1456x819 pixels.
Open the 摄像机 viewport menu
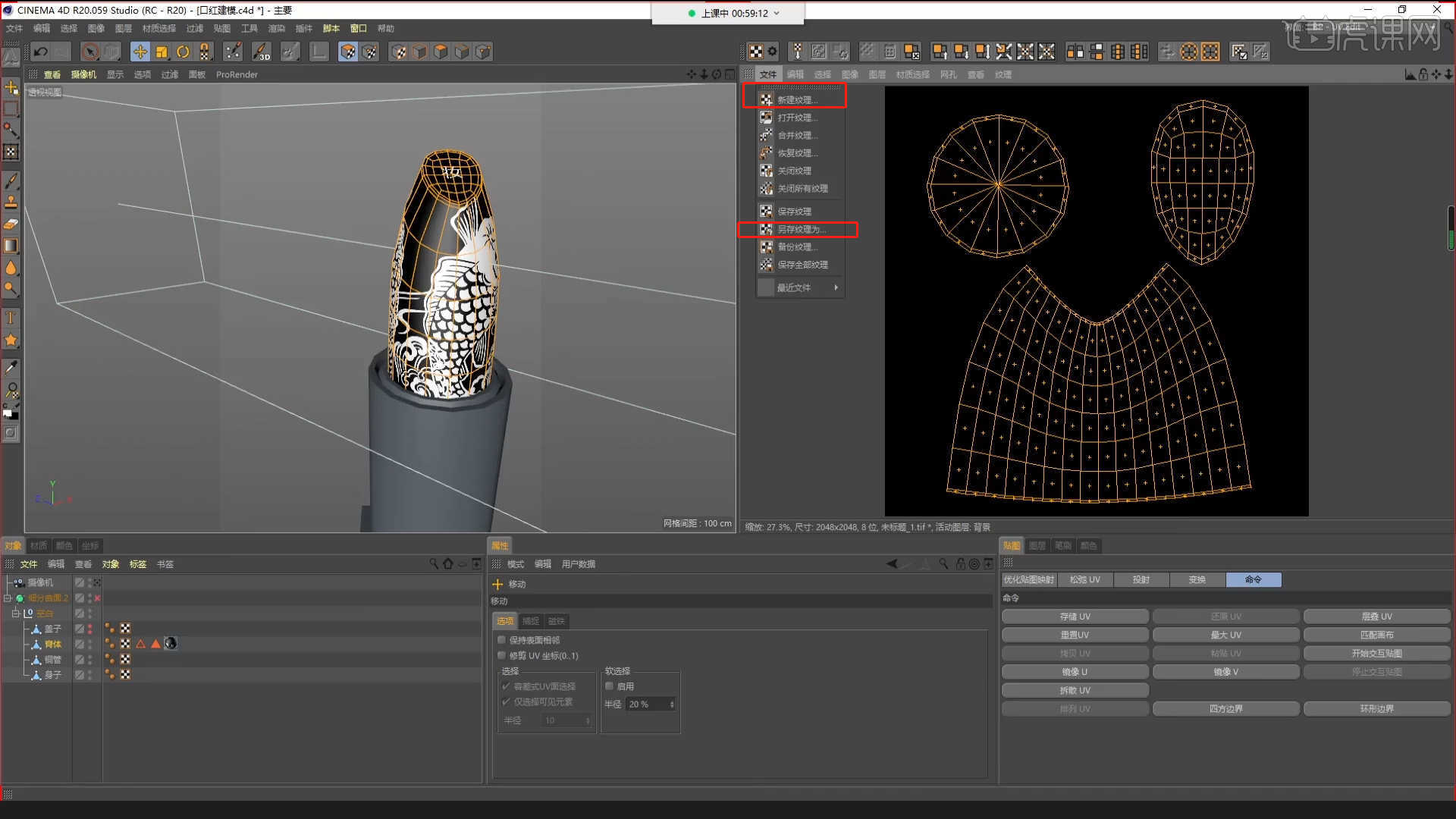point(83,74)
